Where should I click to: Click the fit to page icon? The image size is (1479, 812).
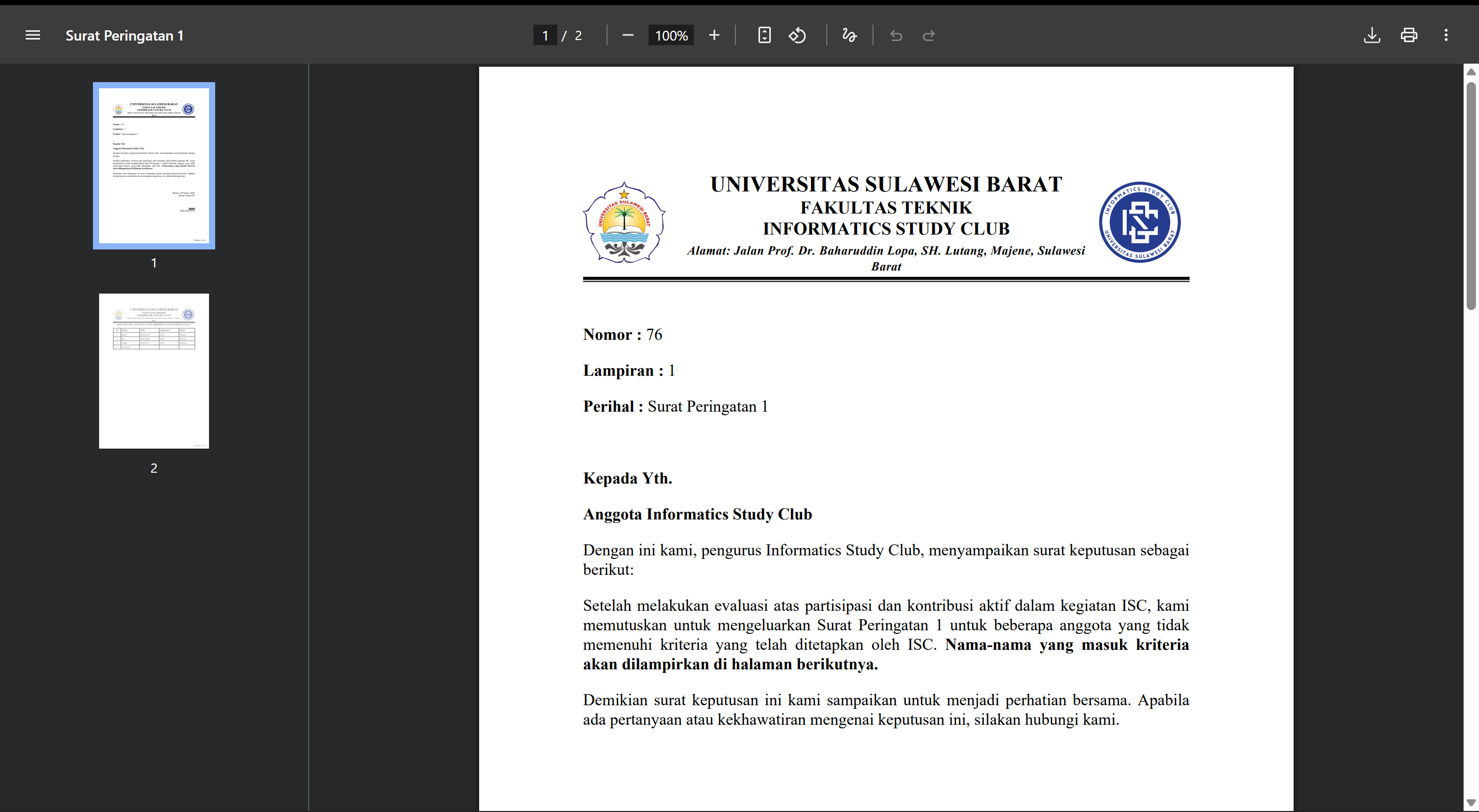coord(764,35)
